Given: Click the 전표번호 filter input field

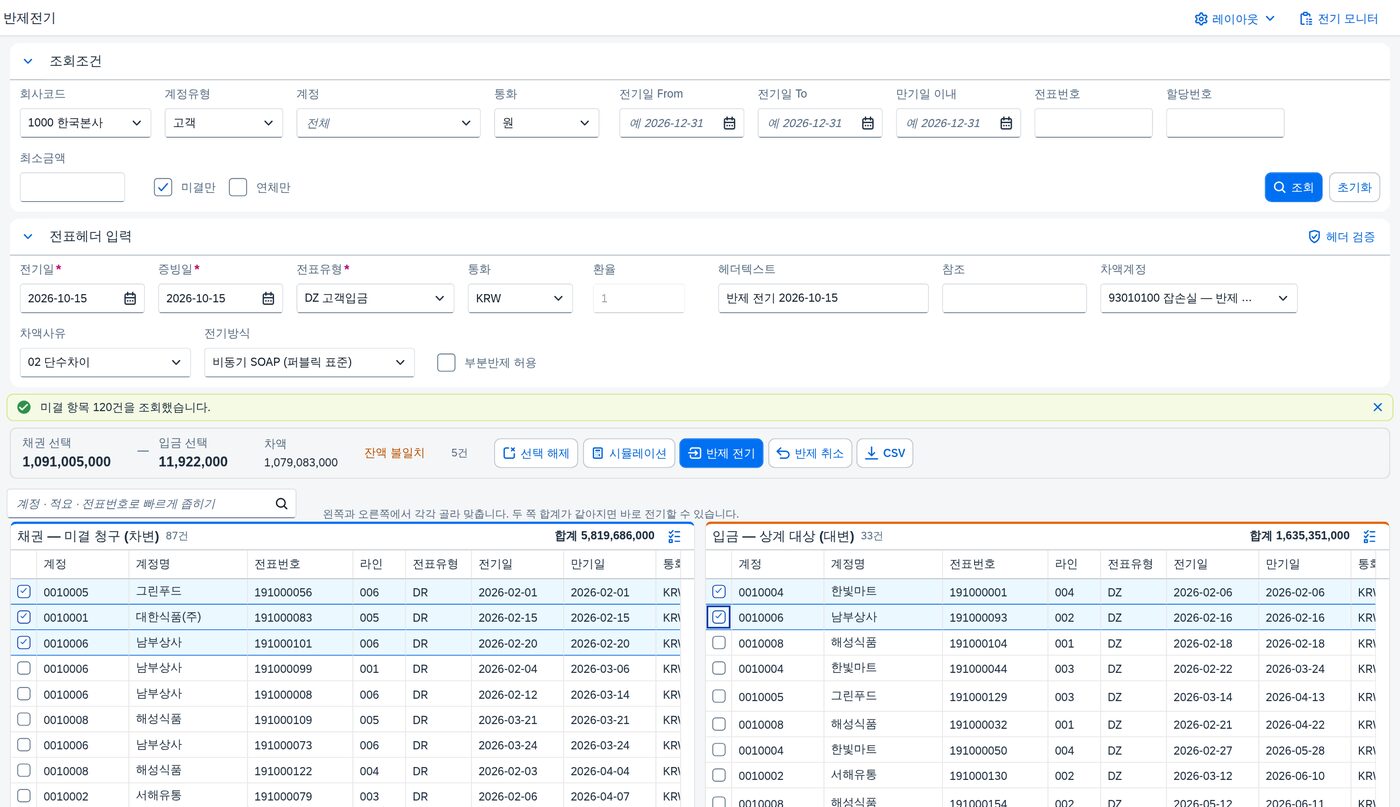Looking at the screenshot, I should pyautogui.click(x=1093, y=123).
